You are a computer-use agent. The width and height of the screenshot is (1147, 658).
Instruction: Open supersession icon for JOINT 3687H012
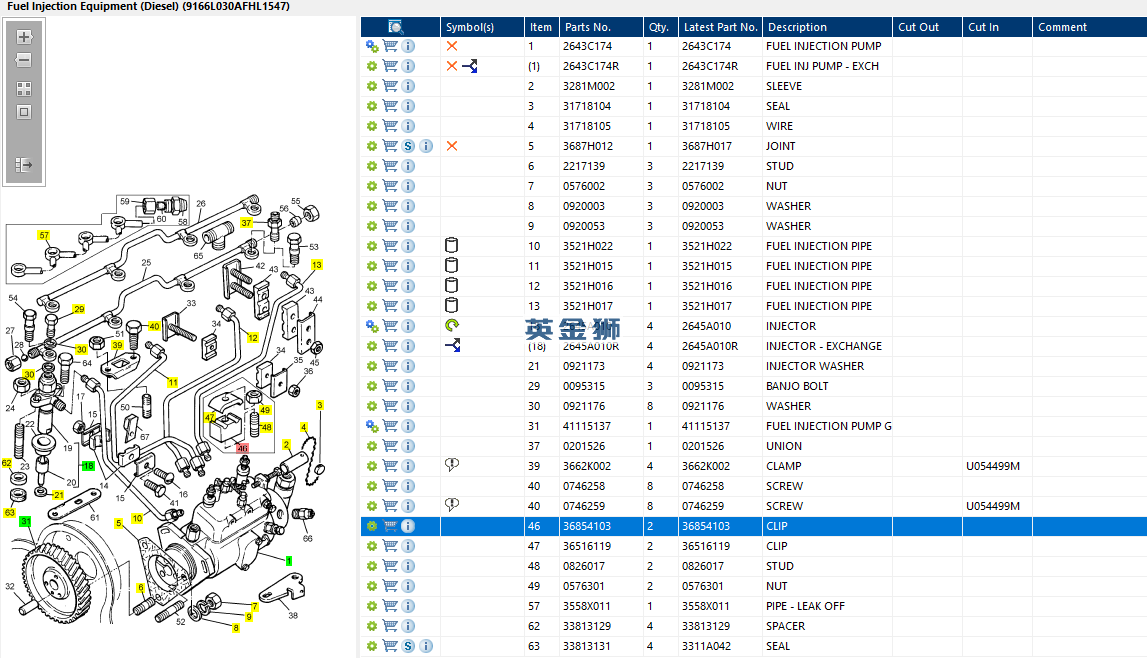coord(408,146)
